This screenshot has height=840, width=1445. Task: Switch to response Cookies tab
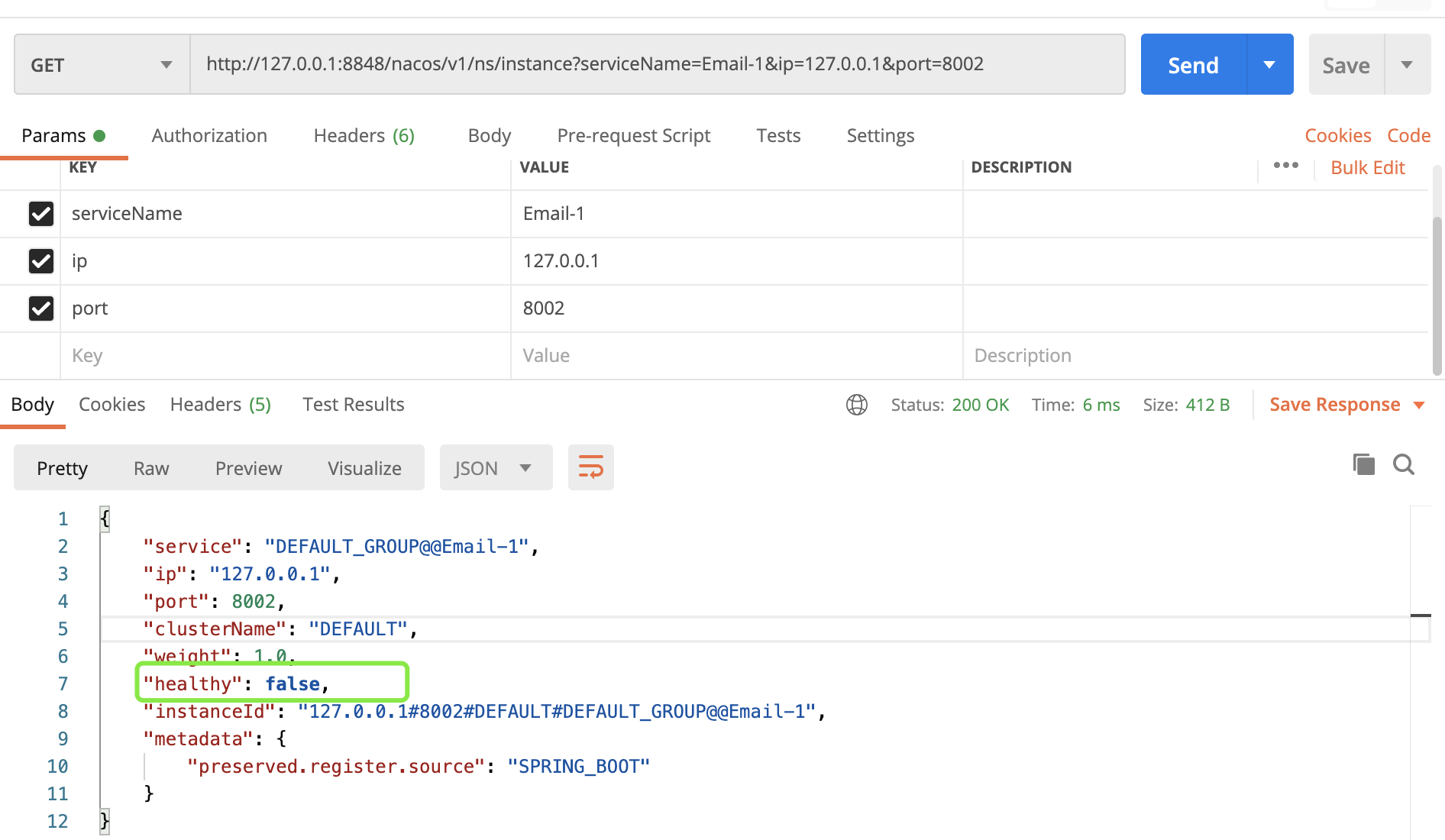coord(112,405)
